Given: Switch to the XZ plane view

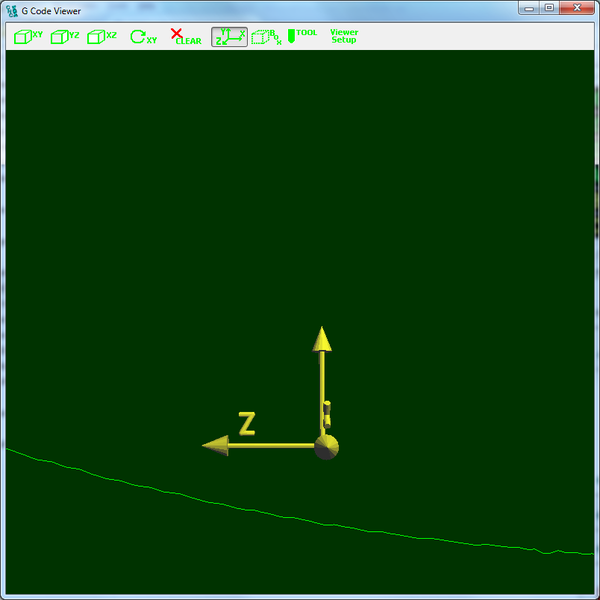Looking at the screenshot, I should 102,37.
